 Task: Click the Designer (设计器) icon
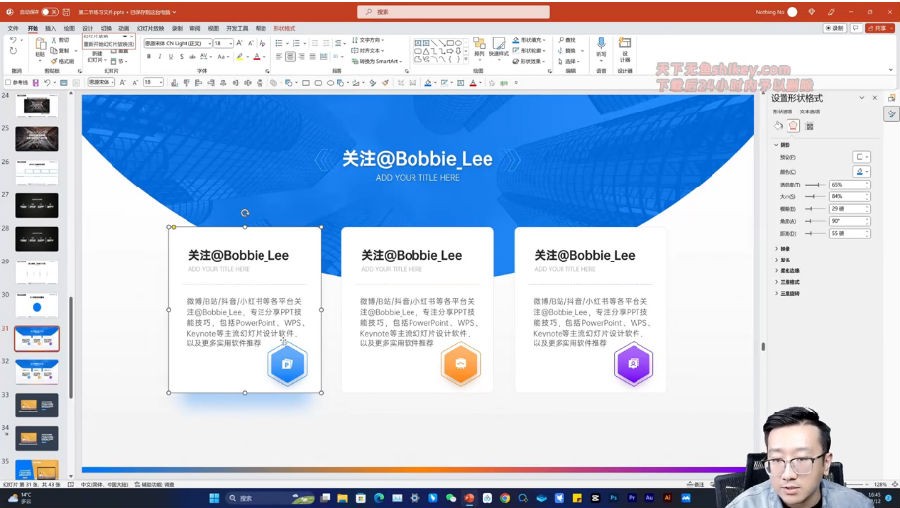[x=624, y=43]
